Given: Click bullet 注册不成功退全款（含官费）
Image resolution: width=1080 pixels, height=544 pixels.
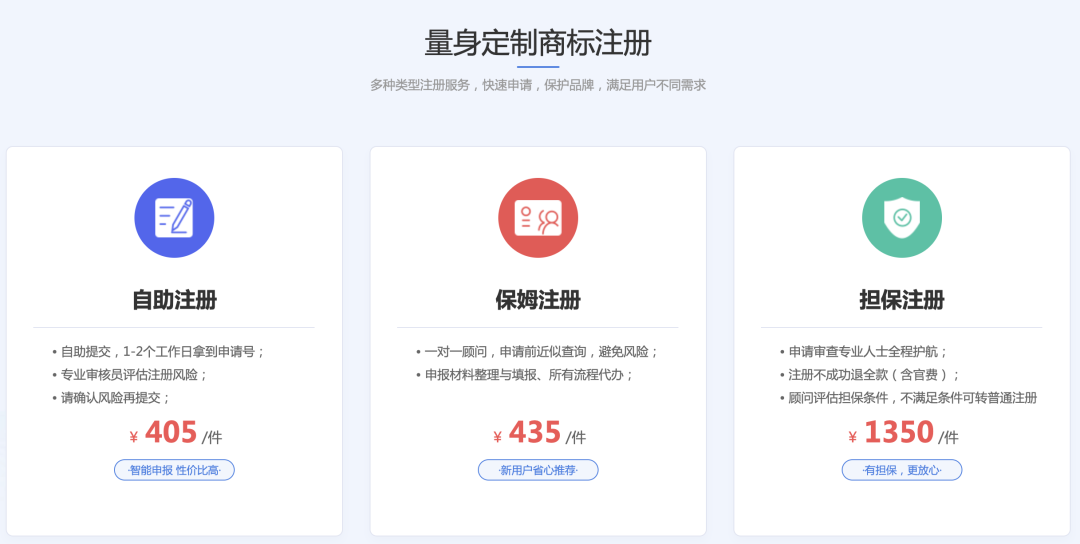Looking at the screenshot, I should pyautogui.click(x=874, y=375).
